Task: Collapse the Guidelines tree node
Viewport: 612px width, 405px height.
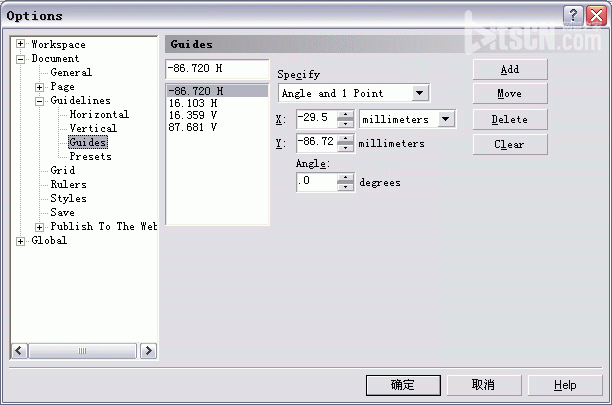Action: pyautogui.click(x=39, y=101)
